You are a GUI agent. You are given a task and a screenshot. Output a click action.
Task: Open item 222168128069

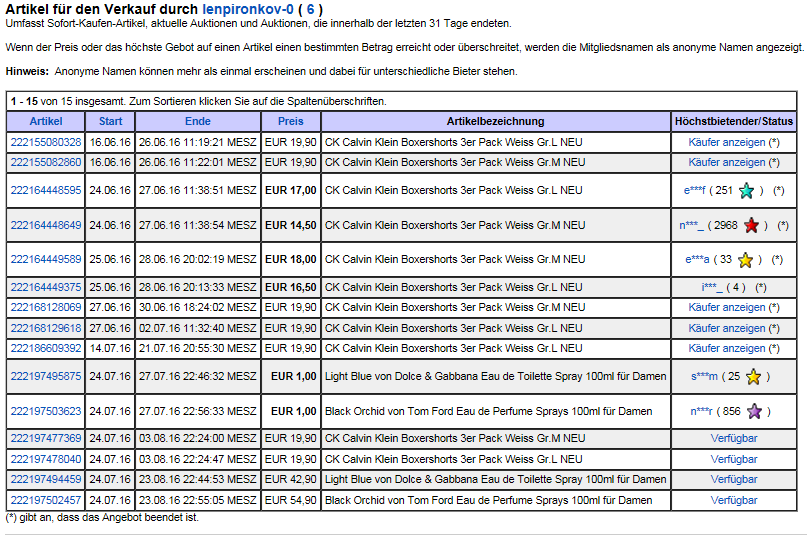[46, 307]
